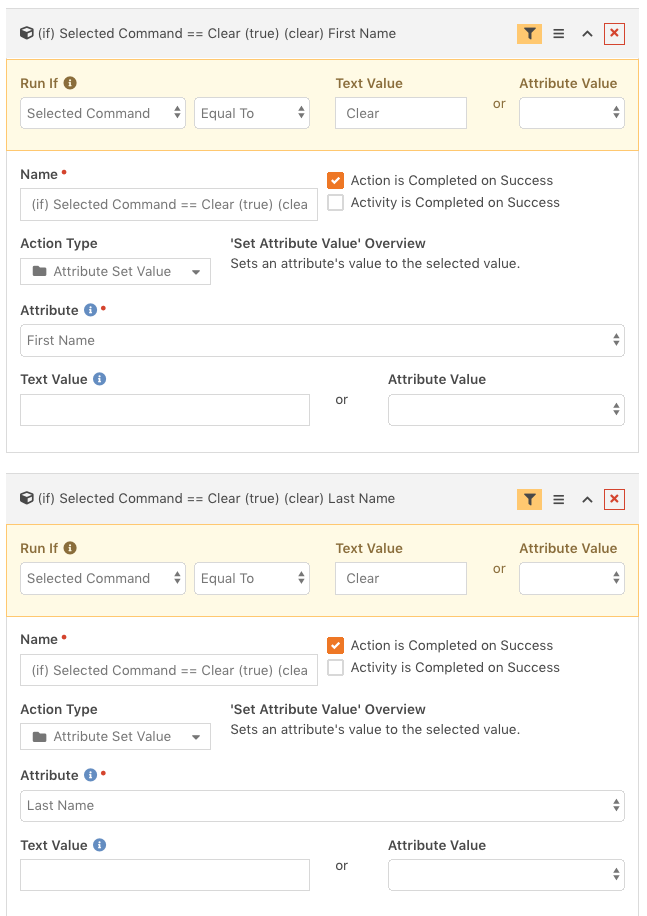Click Text Value info icon in Last Name action
The height and width of the screenshot is (916, 647).
(x=100, y=845)
